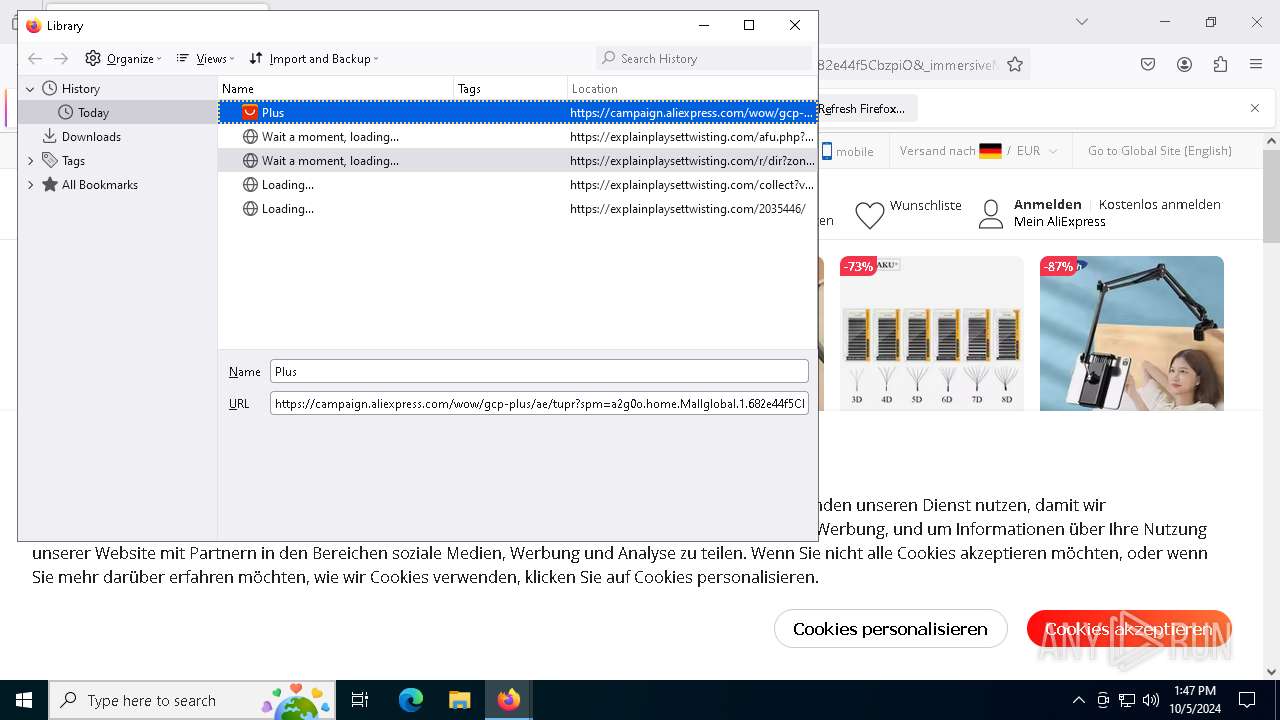The image size is (1280, 720).
Task: Click the URL input field
Action: pos(539,404)
